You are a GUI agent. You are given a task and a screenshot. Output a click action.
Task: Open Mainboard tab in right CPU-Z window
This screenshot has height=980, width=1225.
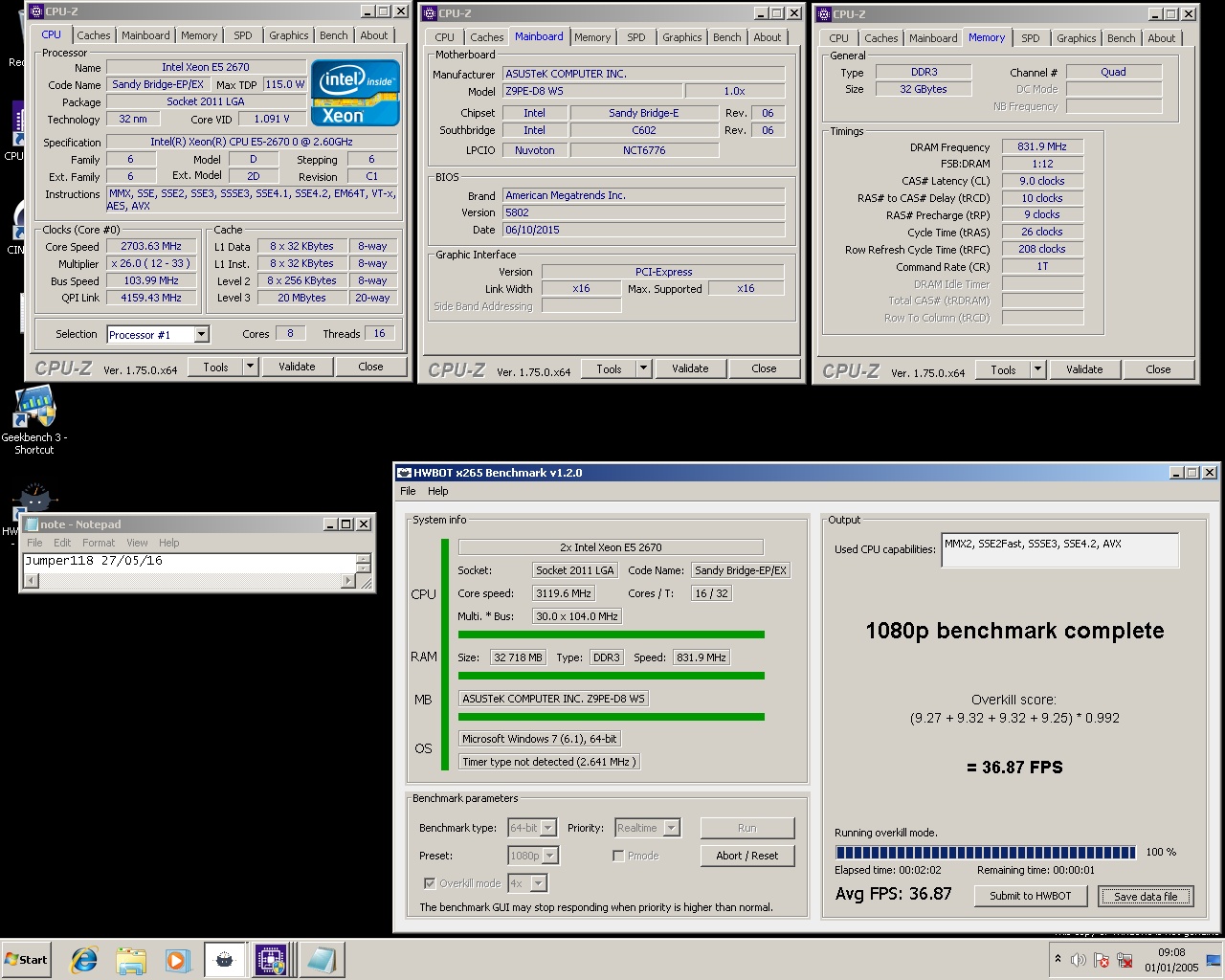click(933, 38)
